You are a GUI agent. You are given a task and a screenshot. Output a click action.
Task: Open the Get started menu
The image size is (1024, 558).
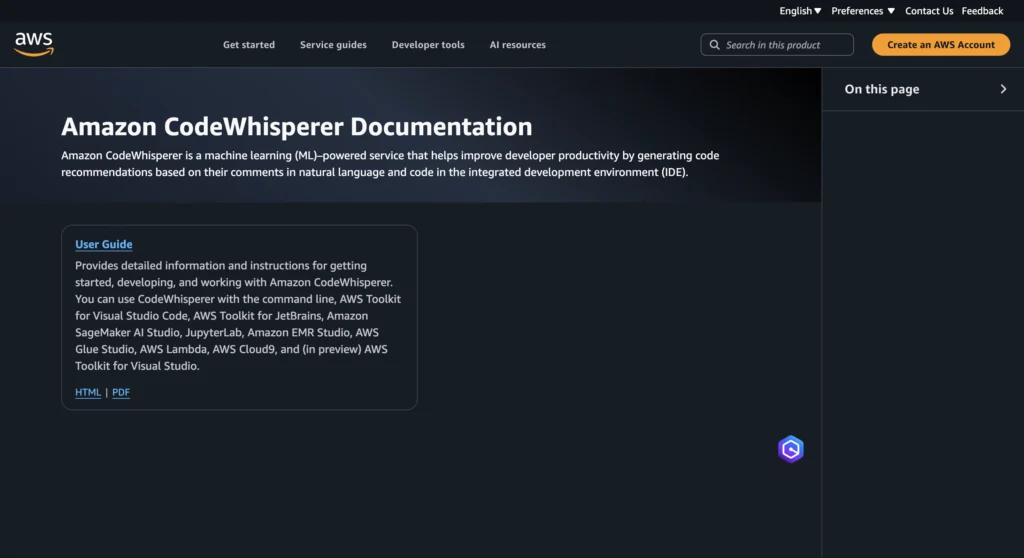pos(249,44)
